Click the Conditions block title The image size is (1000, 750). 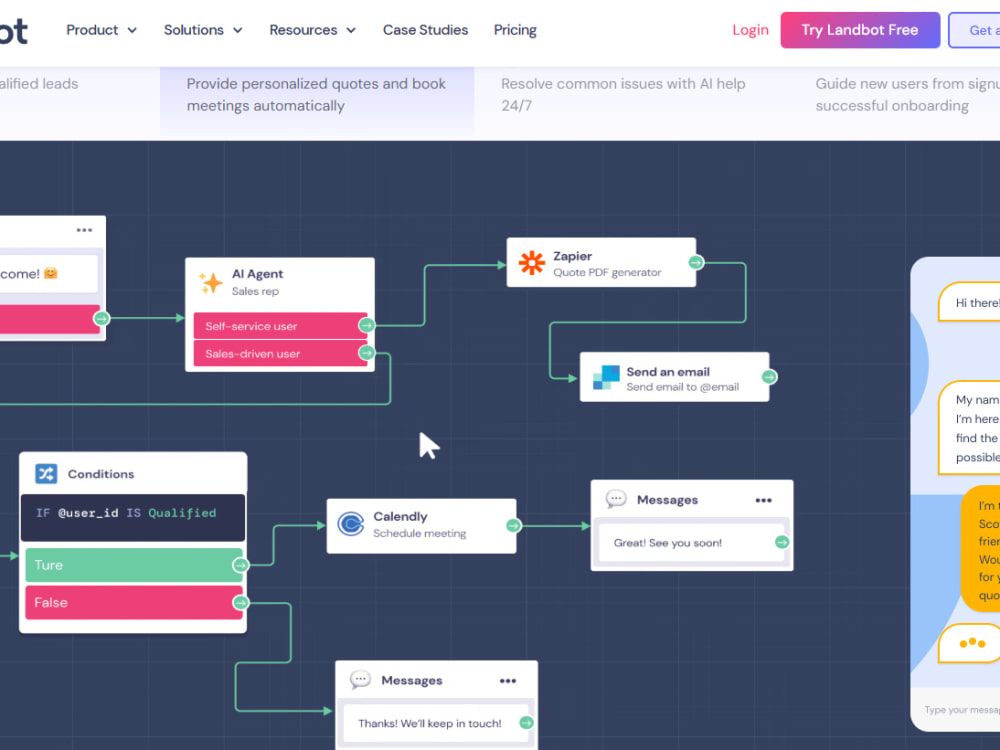[101, 474]
